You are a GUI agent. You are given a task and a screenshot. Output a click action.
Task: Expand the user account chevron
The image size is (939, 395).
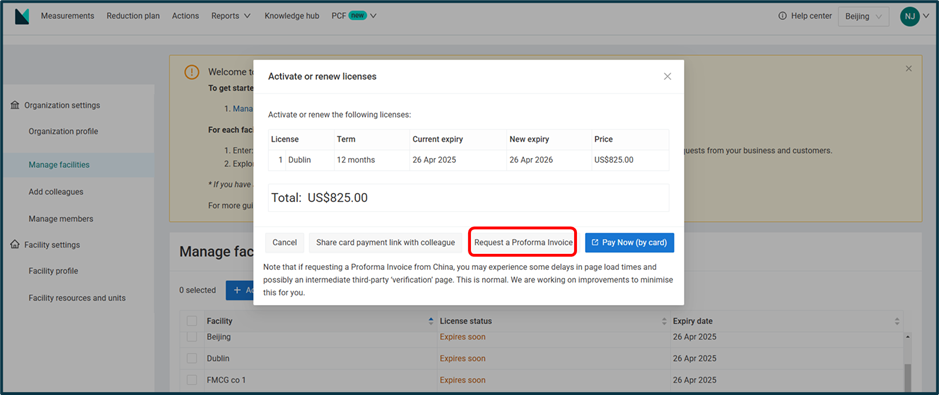pyautogui.click(x=926, y=17)
